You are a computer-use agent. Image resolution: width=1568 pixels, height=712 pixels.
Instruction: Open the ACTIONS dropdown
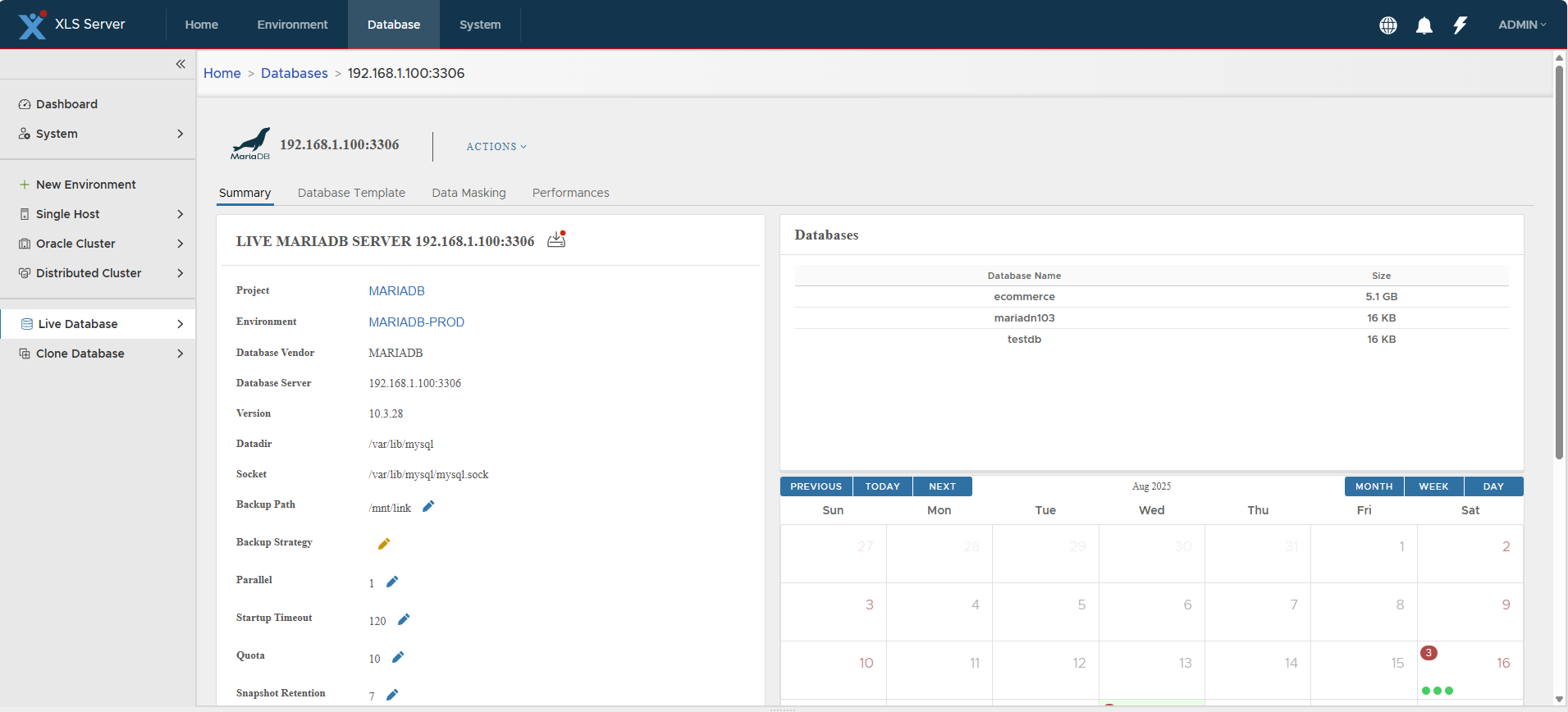[496, 147]
